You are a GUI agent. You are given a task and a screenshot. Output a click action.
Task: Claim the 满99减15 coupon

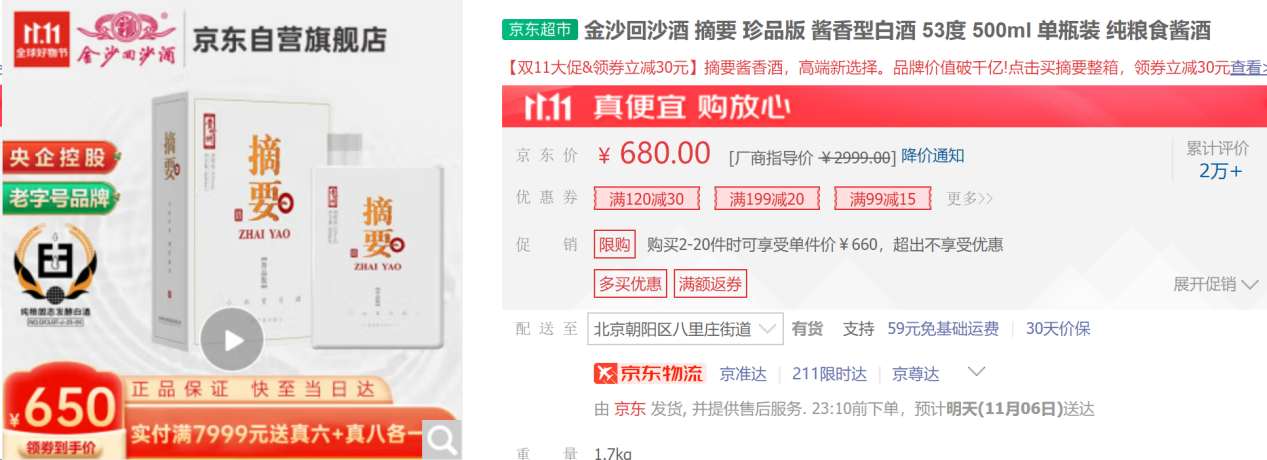[x=883, y=199]
